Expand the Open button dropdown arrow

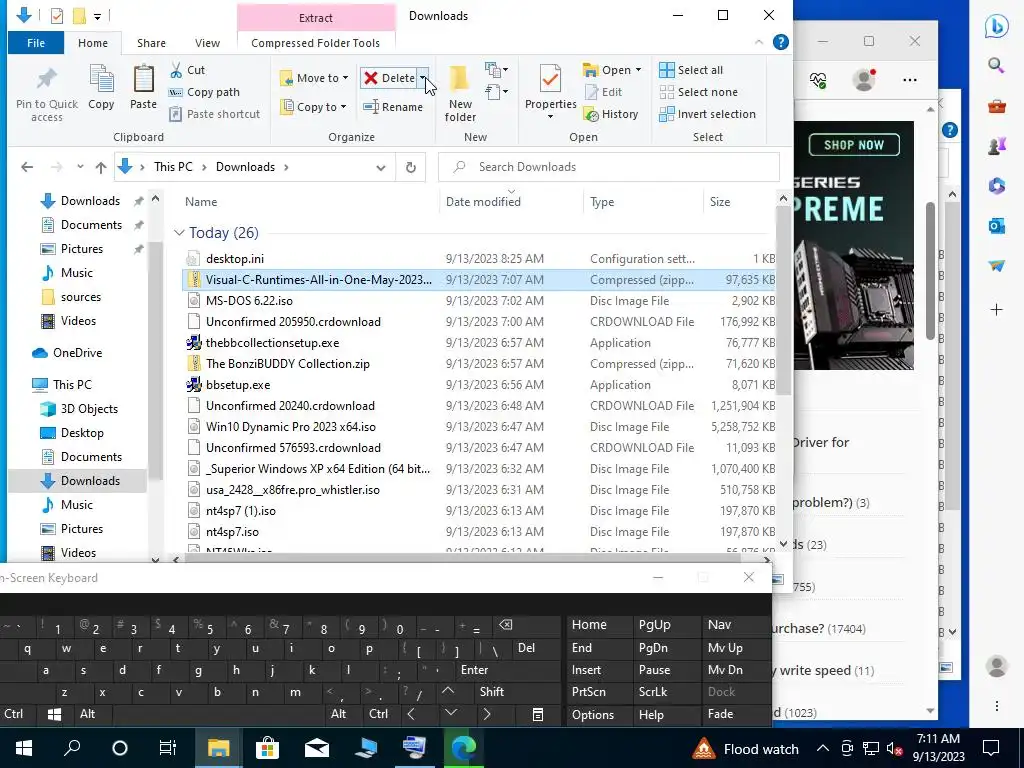[x=638, y=70]
